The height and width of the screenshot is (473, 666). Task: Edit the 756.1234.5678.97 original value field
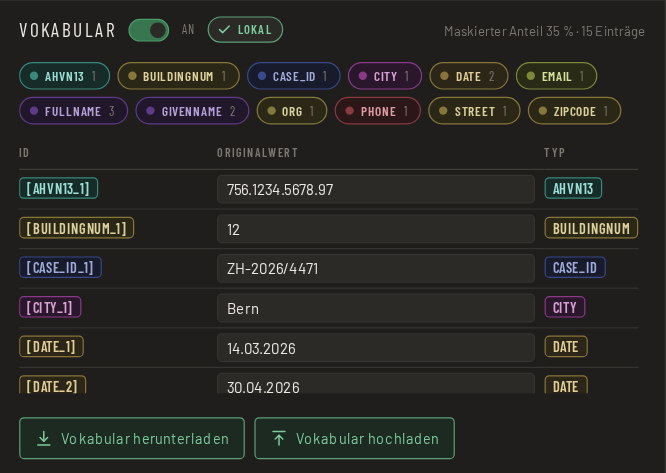(375, 189)
